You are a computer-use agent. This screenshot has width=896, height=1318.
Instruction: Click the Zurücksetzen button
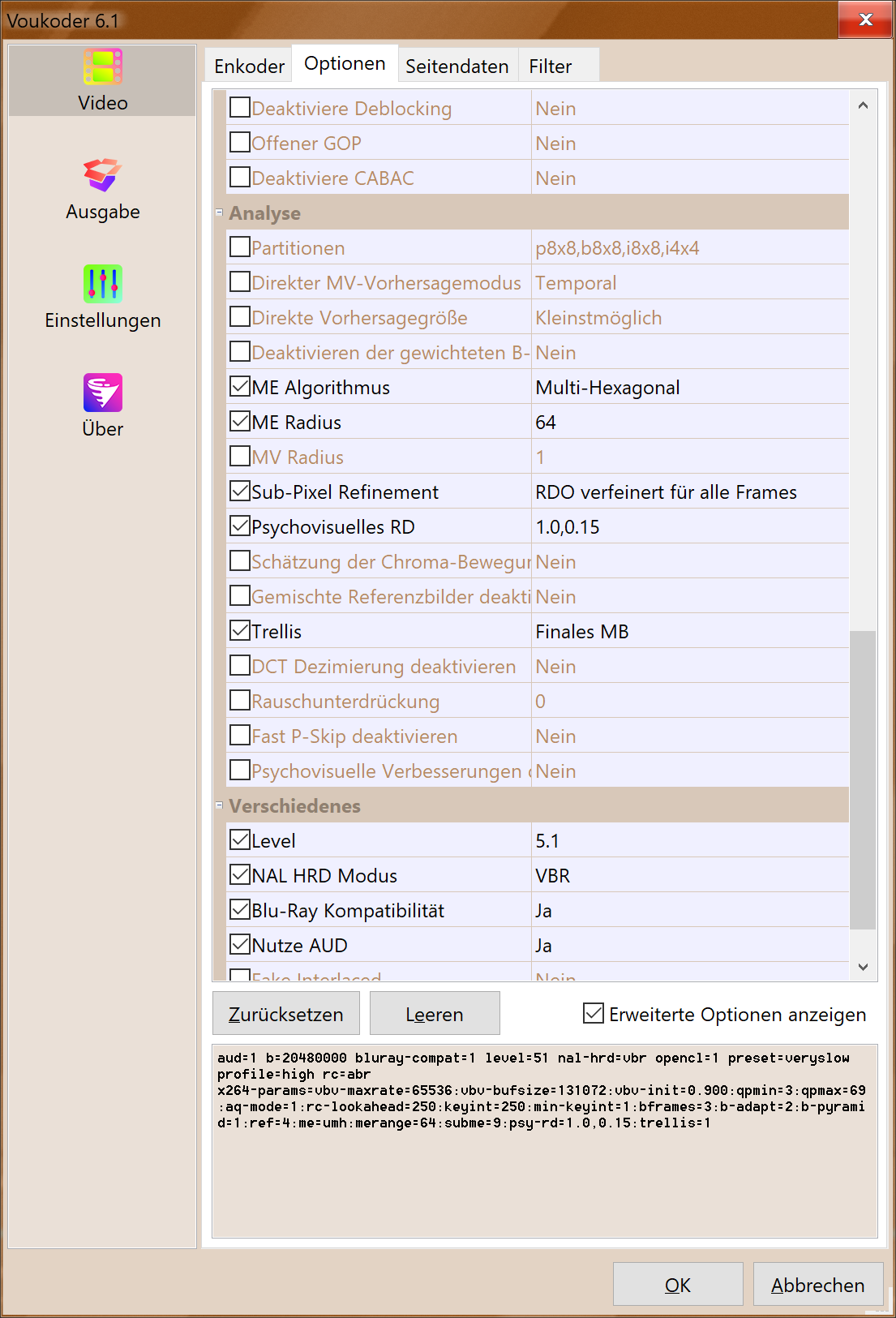coord(285,1014)
